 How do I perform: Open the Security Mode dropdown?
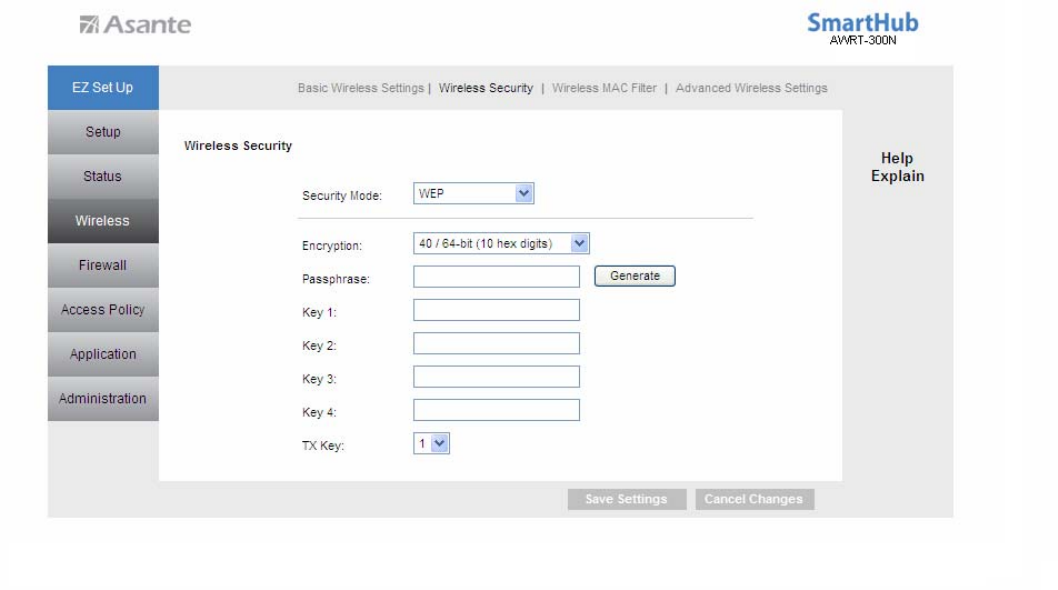(473, 194)
